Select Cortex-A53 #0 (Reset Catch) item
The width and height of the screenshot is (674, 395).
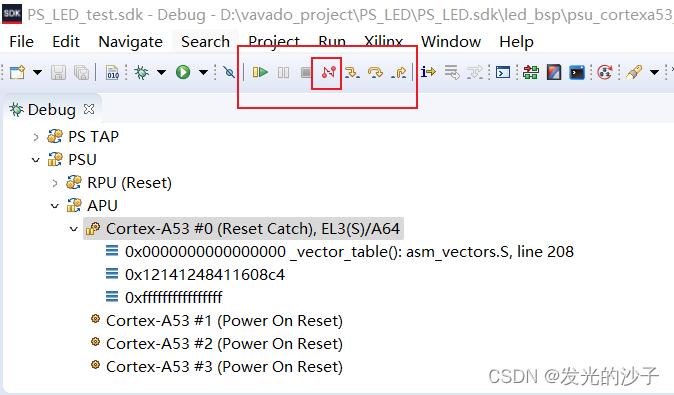pyautogui.click(x=243, y=229)
